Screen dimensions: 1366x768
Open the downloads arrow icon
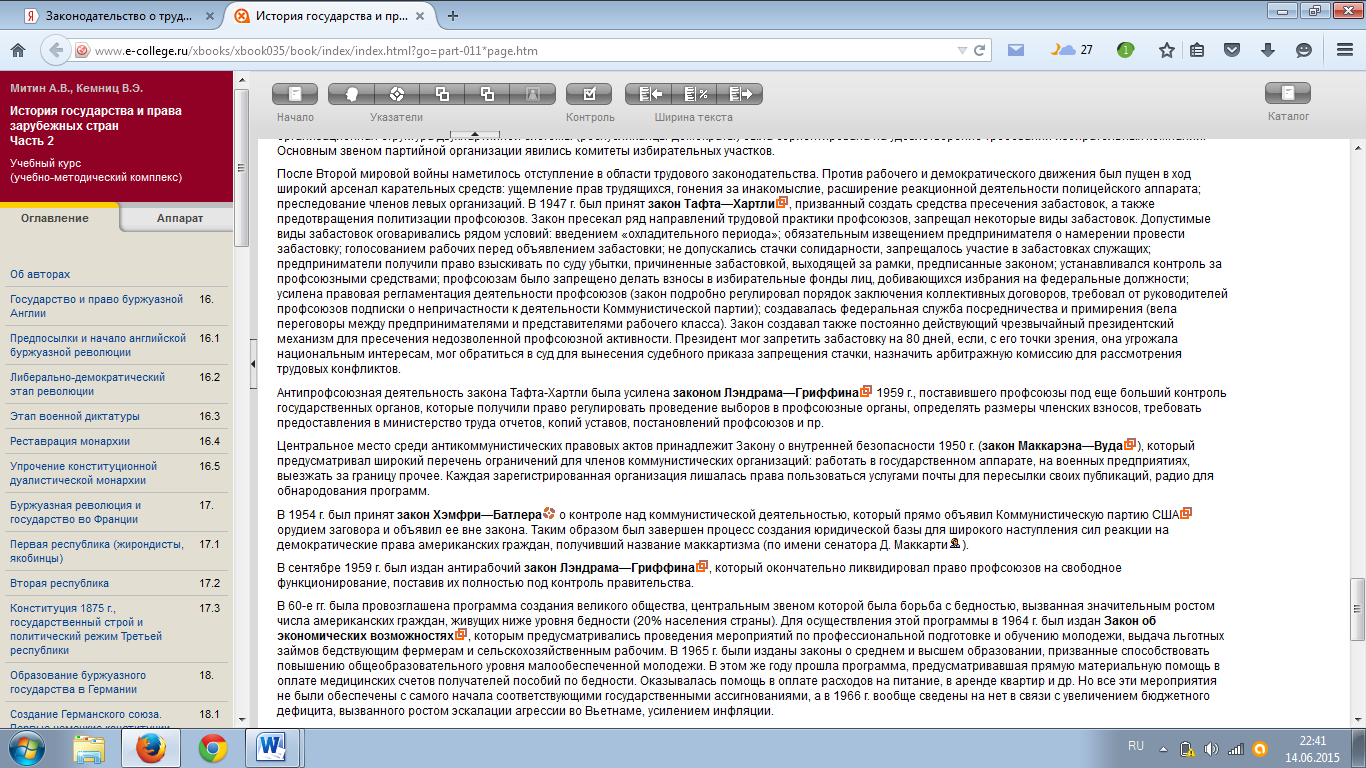pyautogui.click(x=1268, y=50)
